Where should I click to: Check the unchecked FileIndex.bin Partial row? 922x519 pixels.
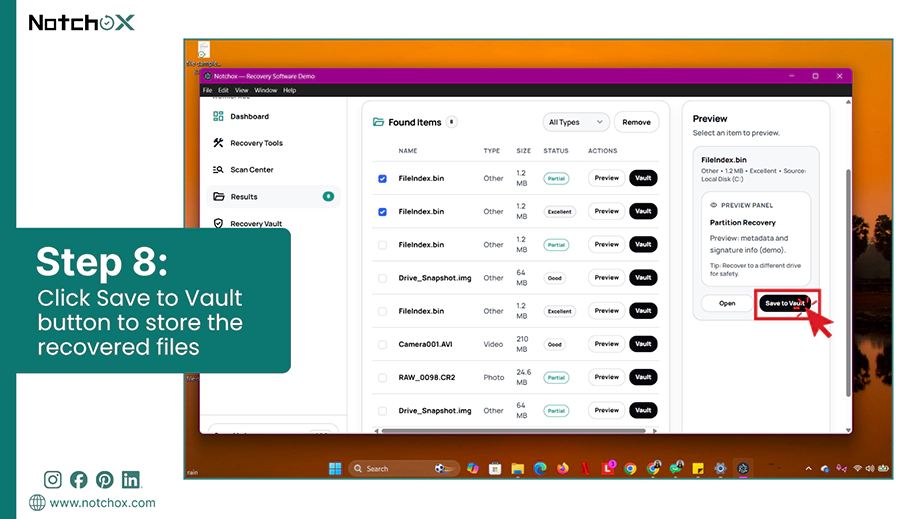[382, 245]
